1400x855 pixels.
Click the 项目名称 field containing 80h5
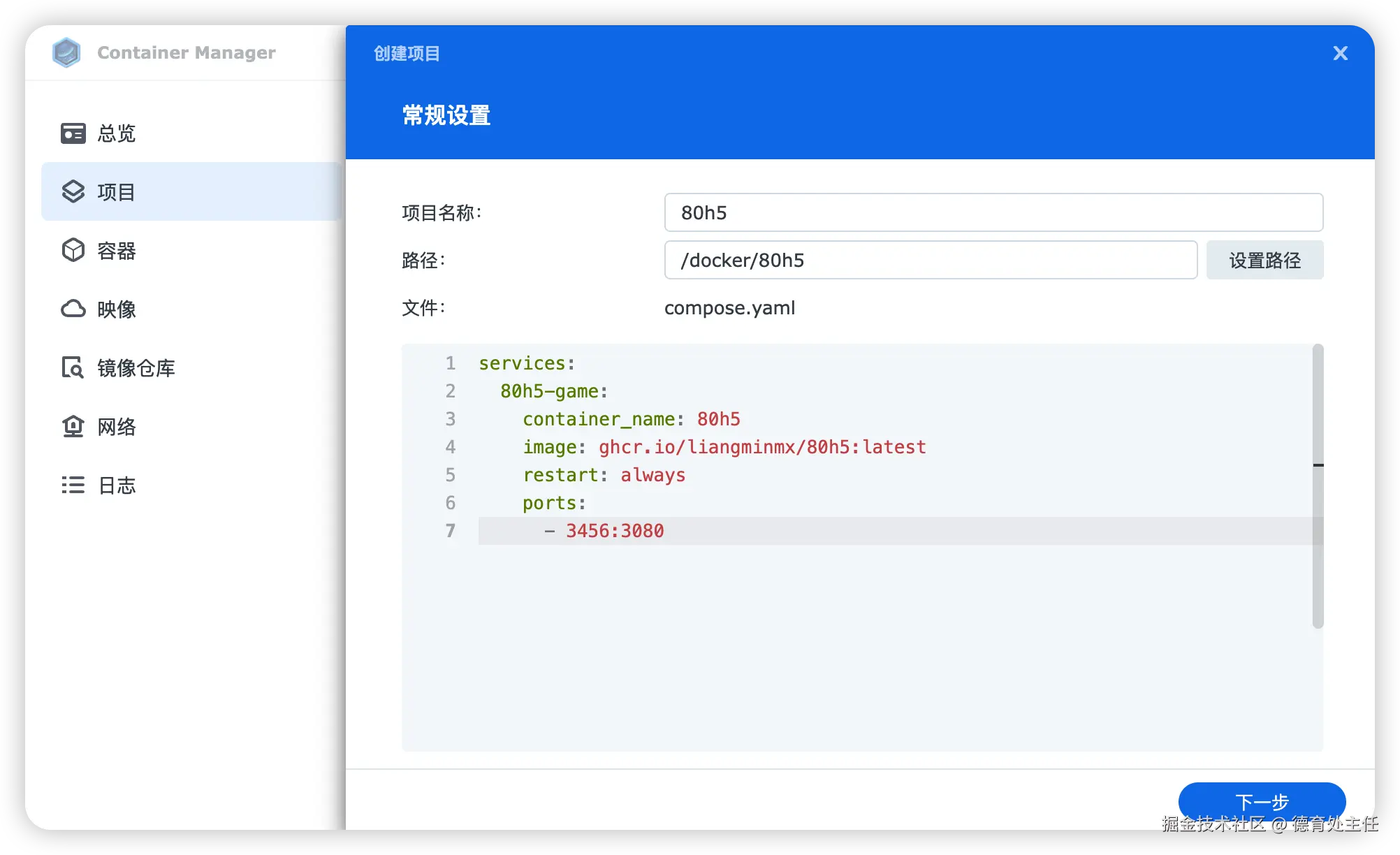(993, 212)
